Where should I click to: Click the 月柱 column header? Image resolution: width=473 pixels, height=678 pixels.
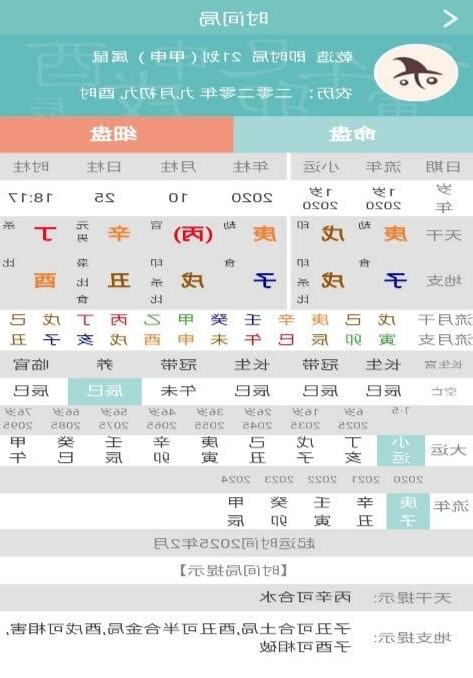178,167
